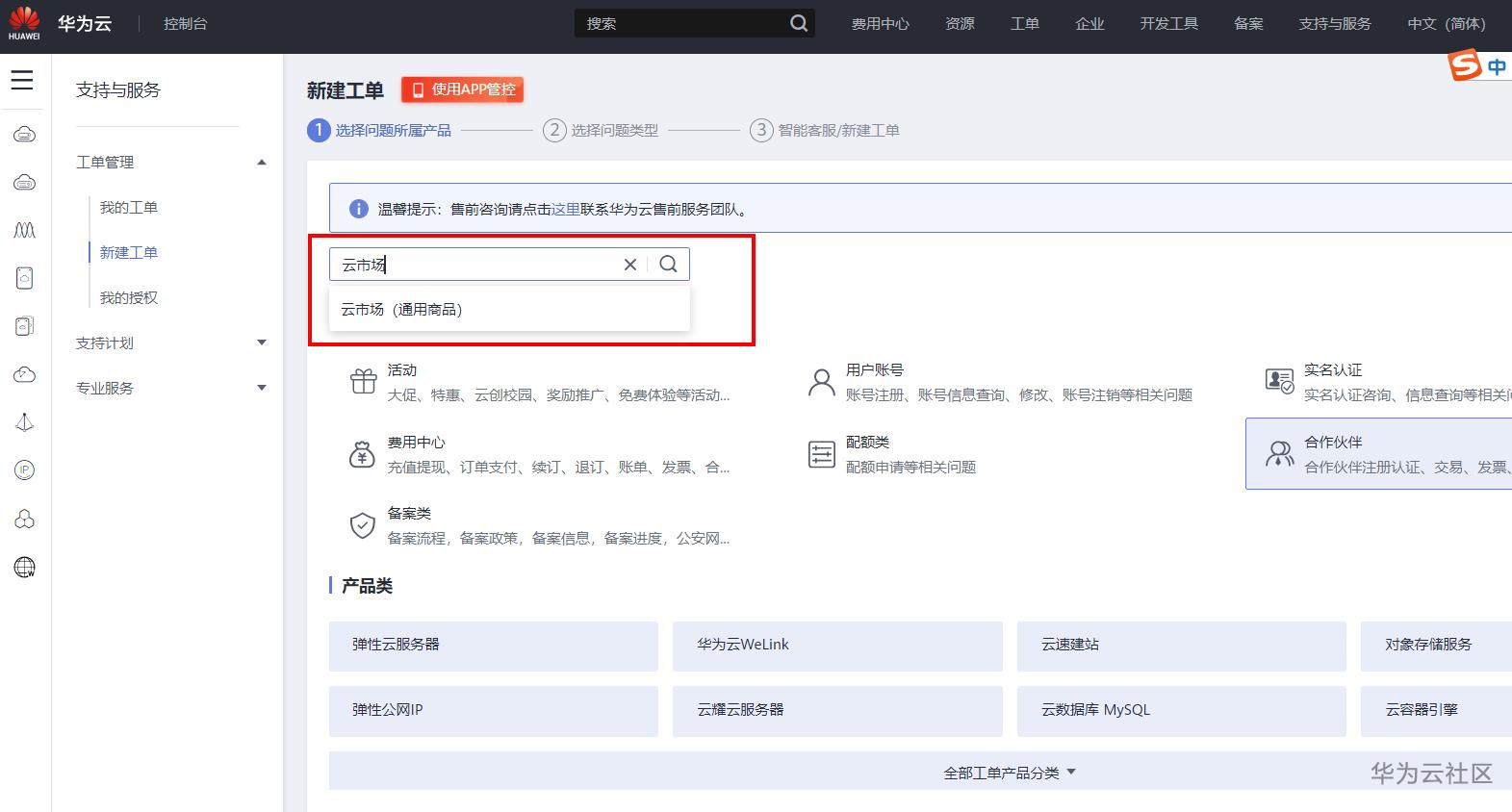
Task: Click the ID card icon for 实名认证
Action: click(x=1279, y=381)
